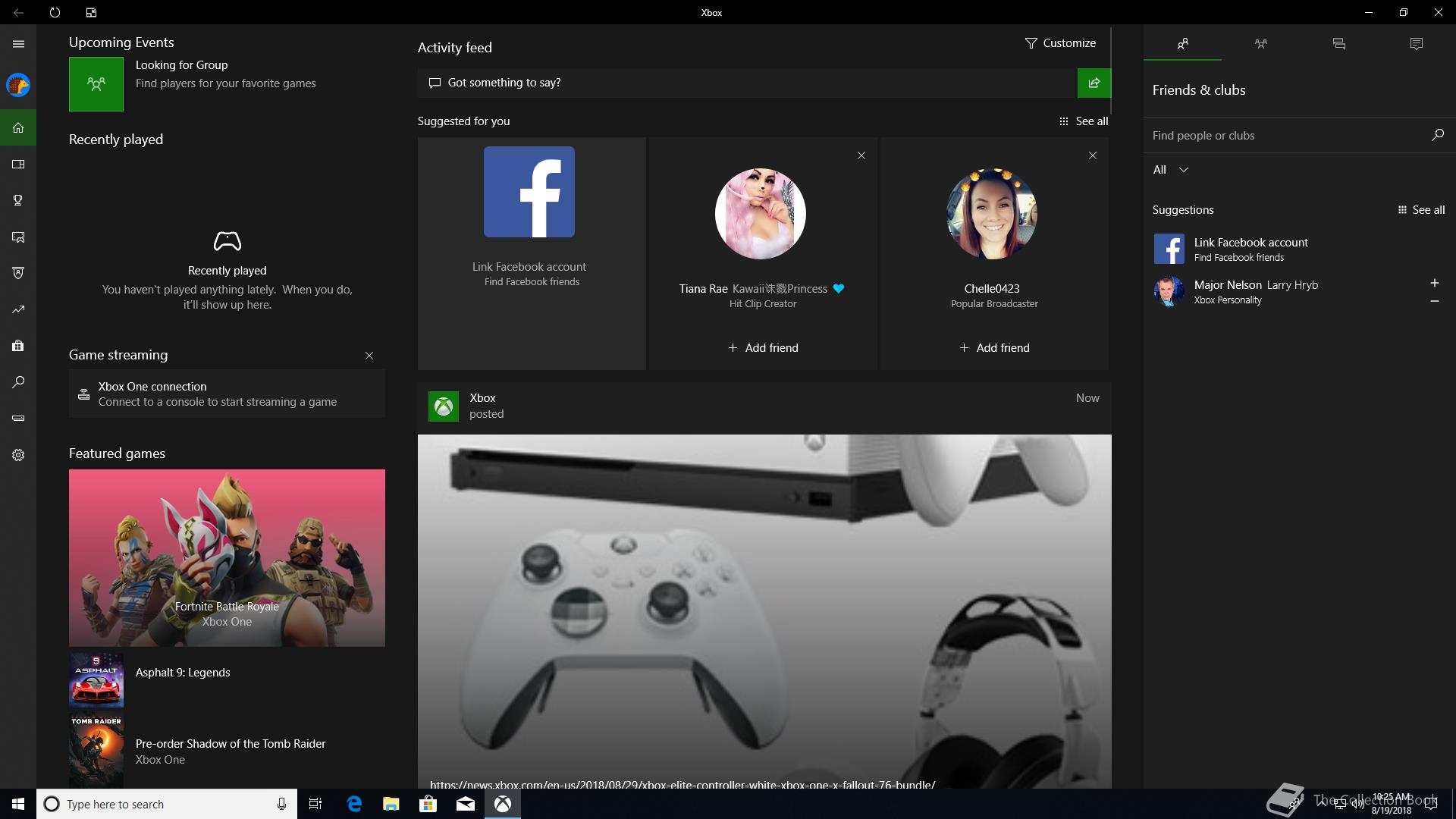Open the Customize activity feed filter
The width and height of the screenshot is (1456, 819).
pos(1059,43)
